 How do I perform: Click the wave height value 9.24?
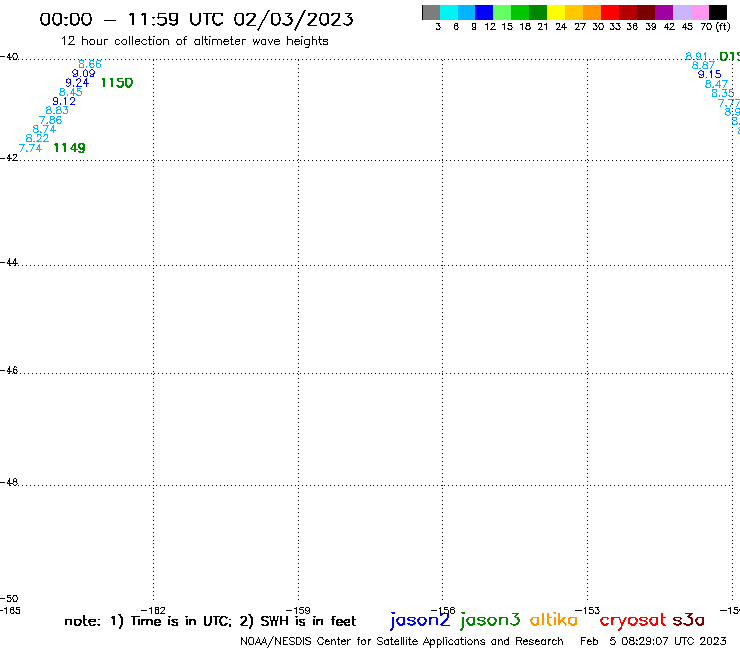(77, 83)
